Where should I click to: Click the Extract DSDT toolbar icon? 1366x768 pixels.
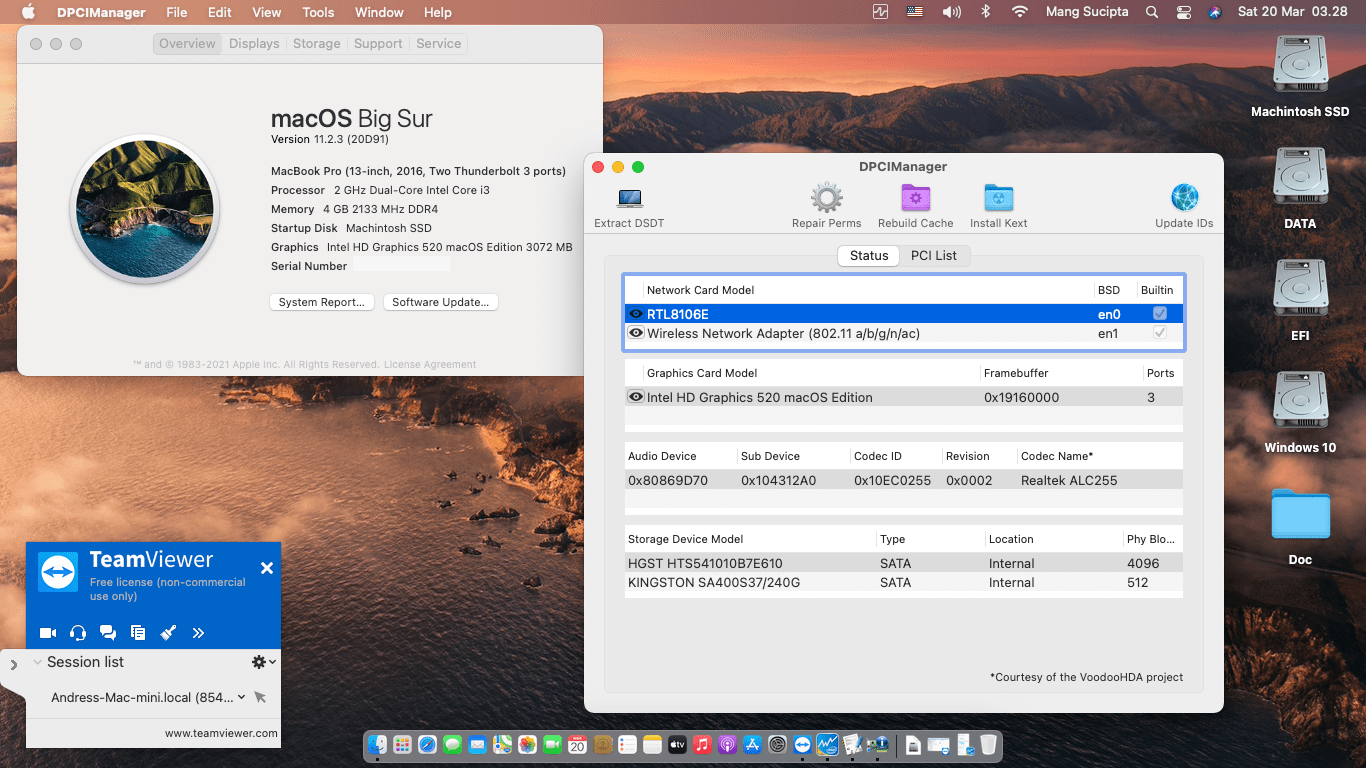point(629,198)
